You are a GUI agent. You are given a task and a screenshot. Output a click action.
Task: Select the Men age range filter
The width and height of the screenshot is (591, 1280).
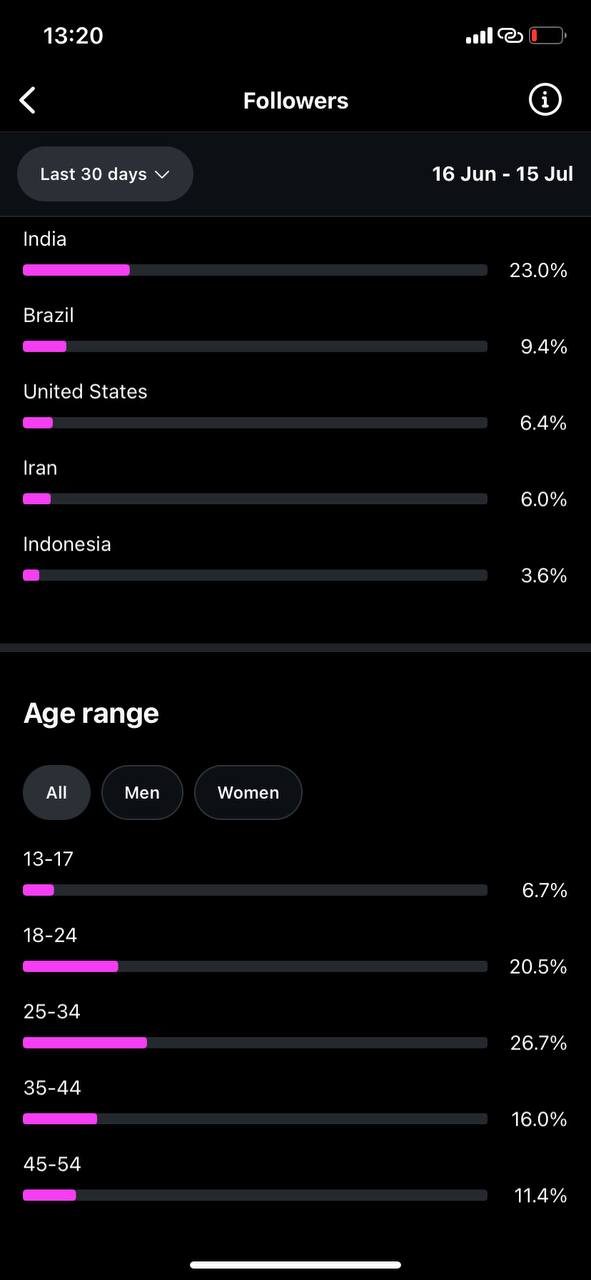pos(142,793)
